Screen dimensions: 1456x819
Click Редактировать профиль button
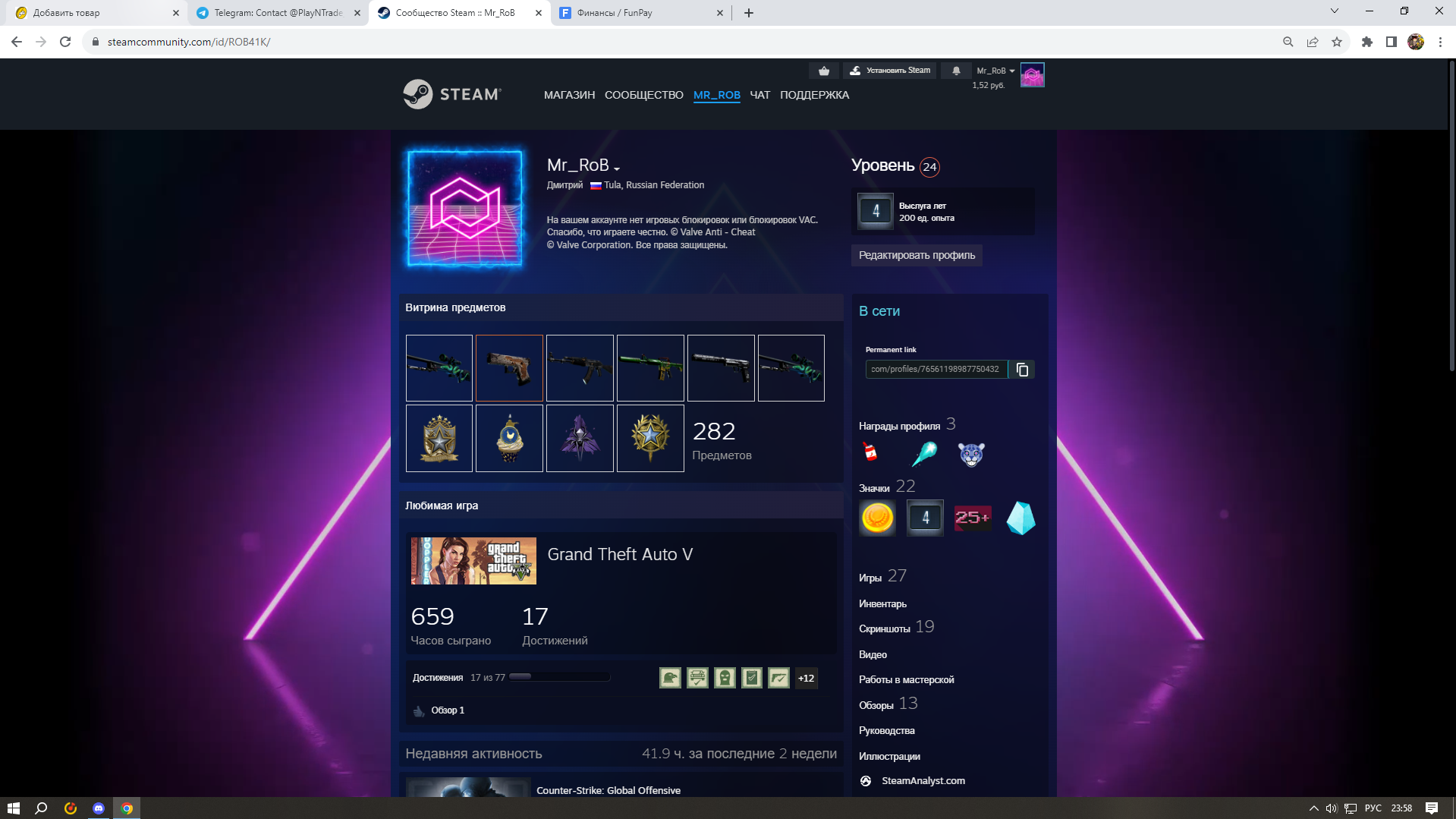coord(917,255)
